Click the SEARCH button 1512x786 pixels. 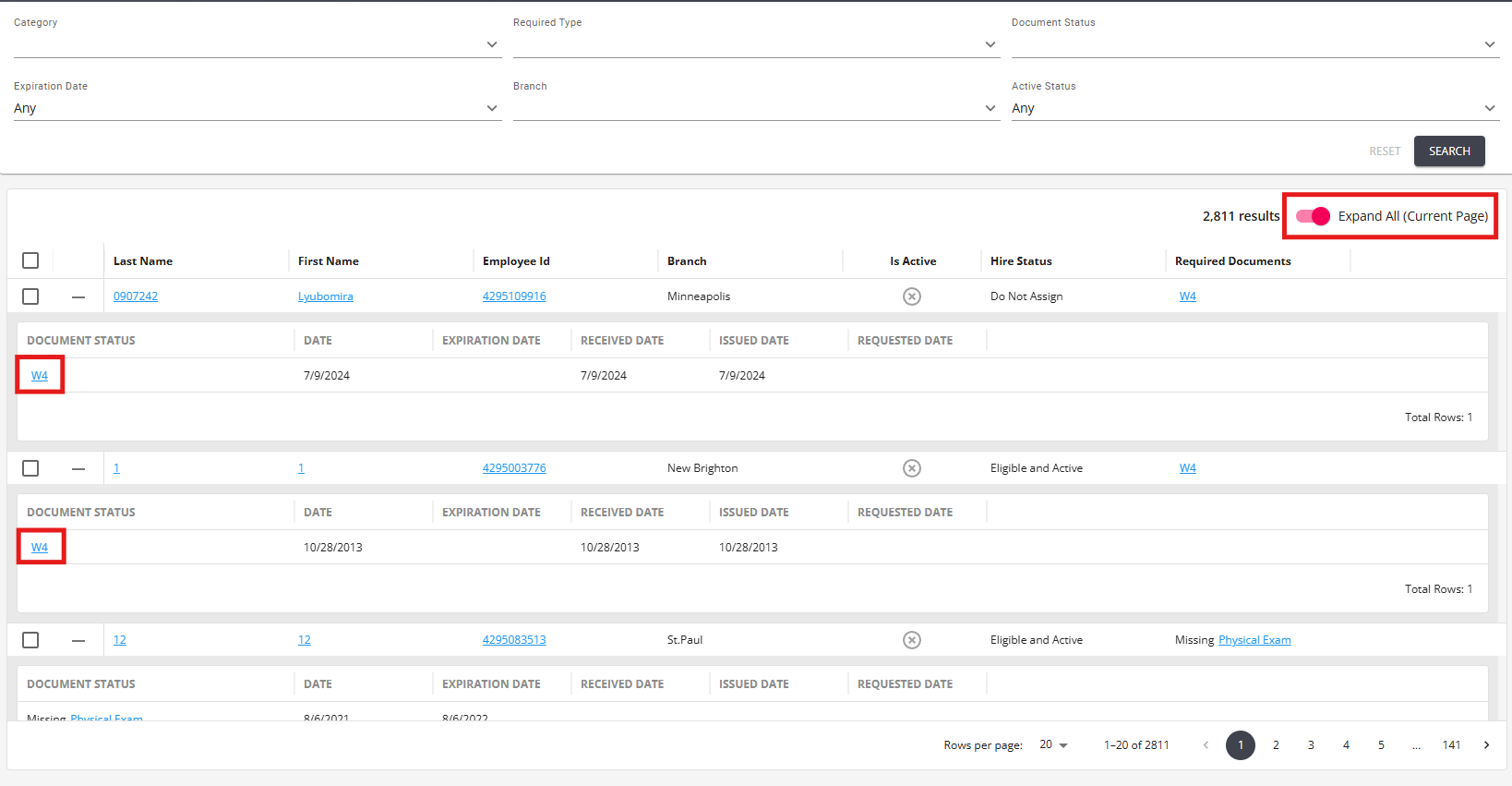coord(1449,151)
